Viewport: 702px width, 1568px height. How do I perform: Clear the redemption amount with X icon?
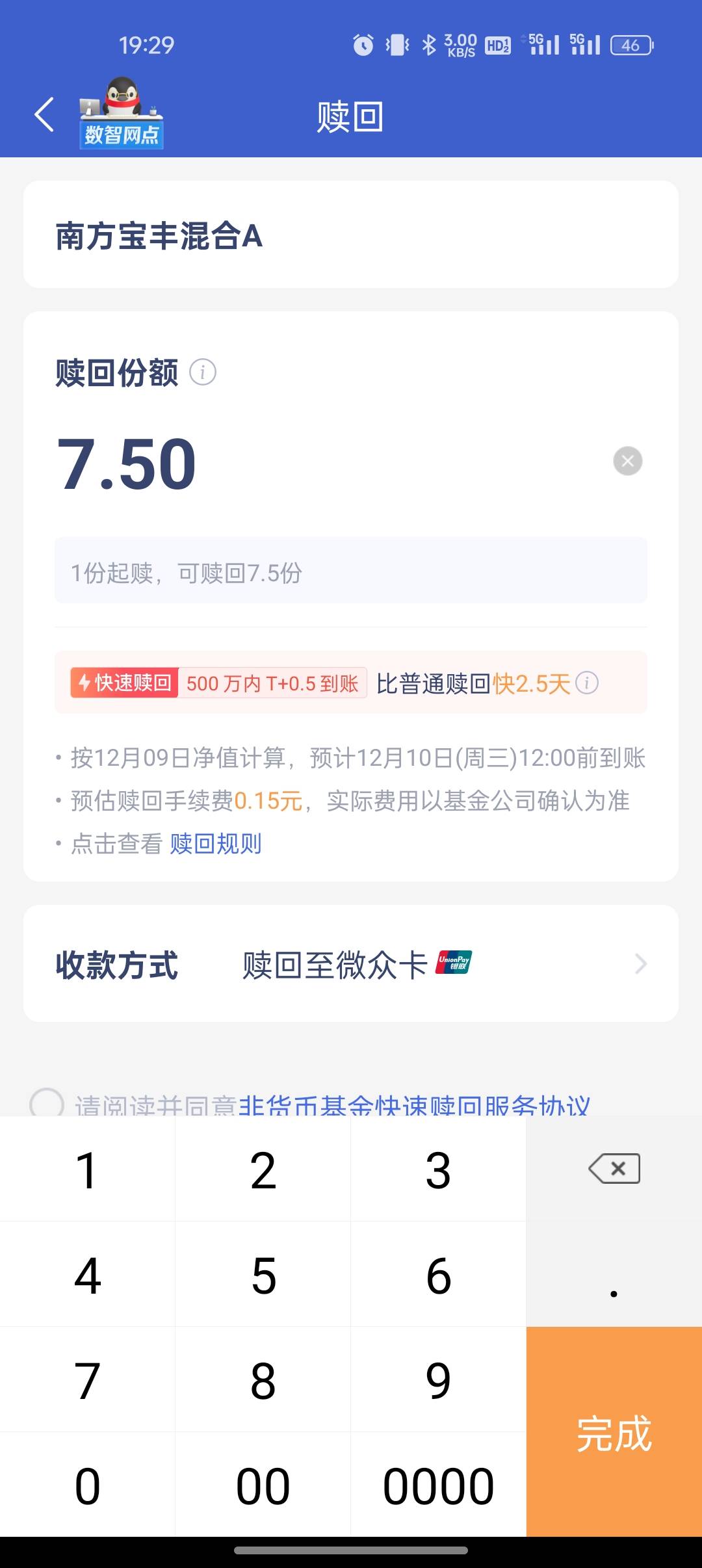[x=627, y=461]
